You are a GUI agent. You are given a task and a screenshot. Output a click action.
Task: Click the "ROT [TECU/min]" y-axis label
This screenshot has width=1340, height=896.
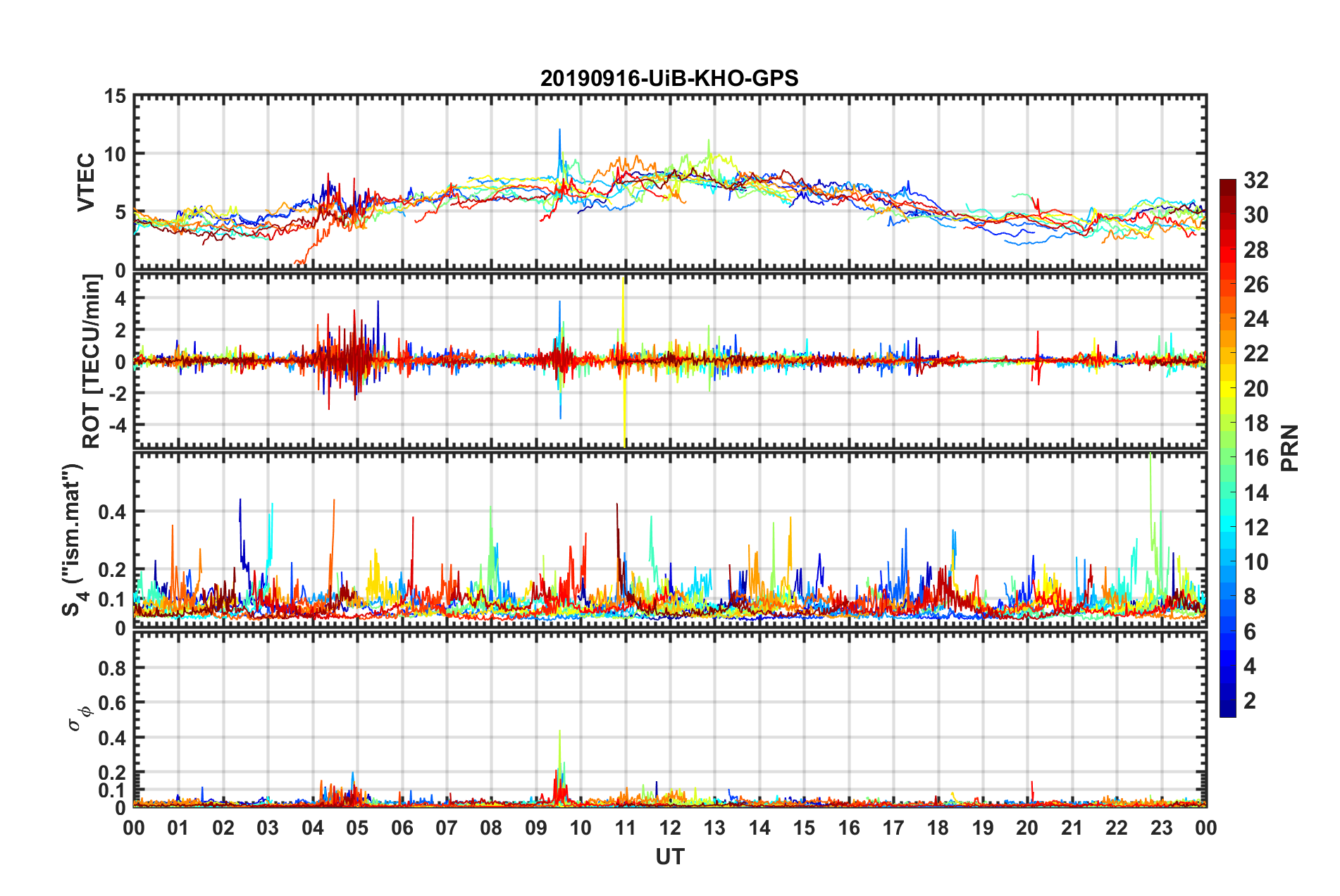(x=91, y=361)
